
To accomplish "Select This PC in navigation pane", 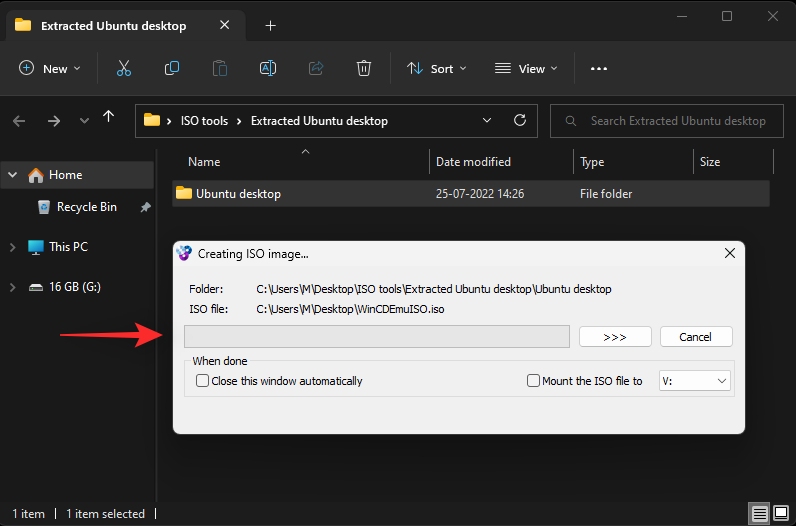I will pos(68,247).
